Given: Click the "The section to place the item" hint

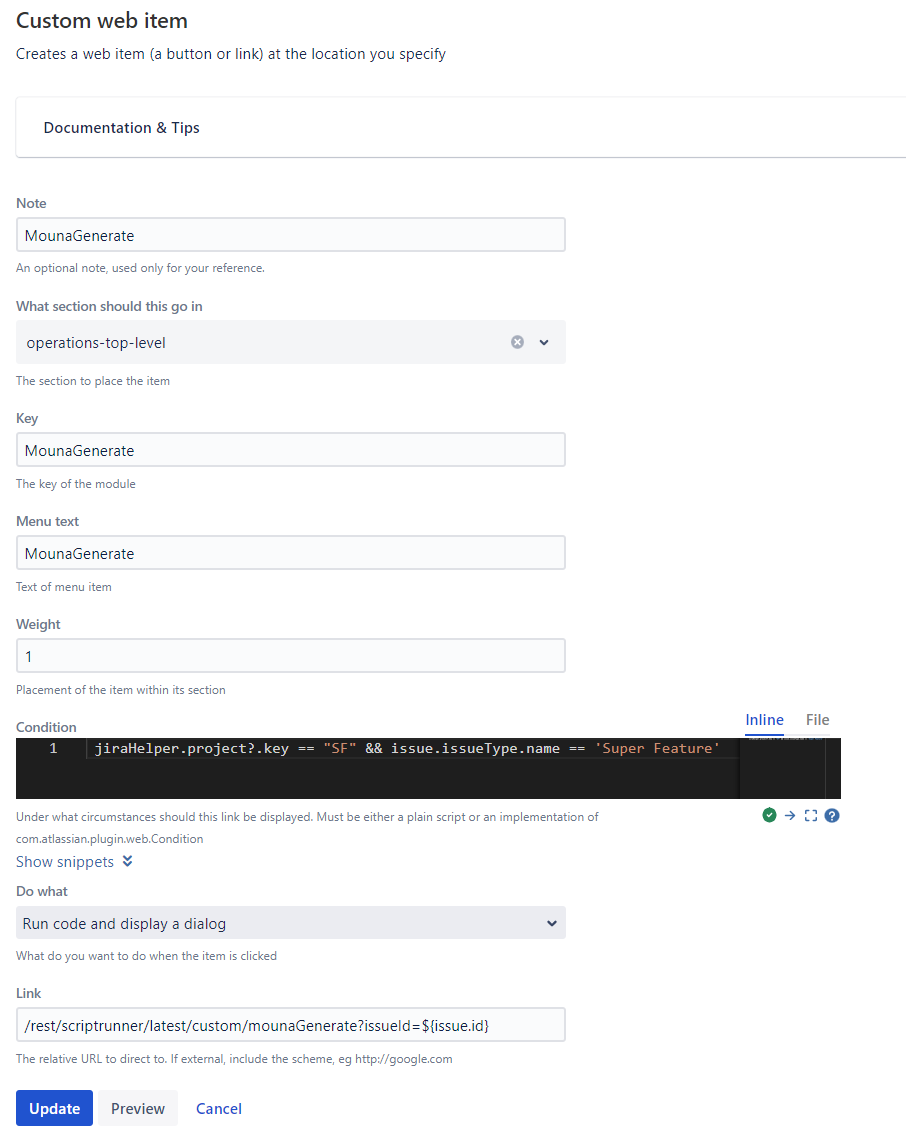Looking at the screenshot, I should click(93, 381).
